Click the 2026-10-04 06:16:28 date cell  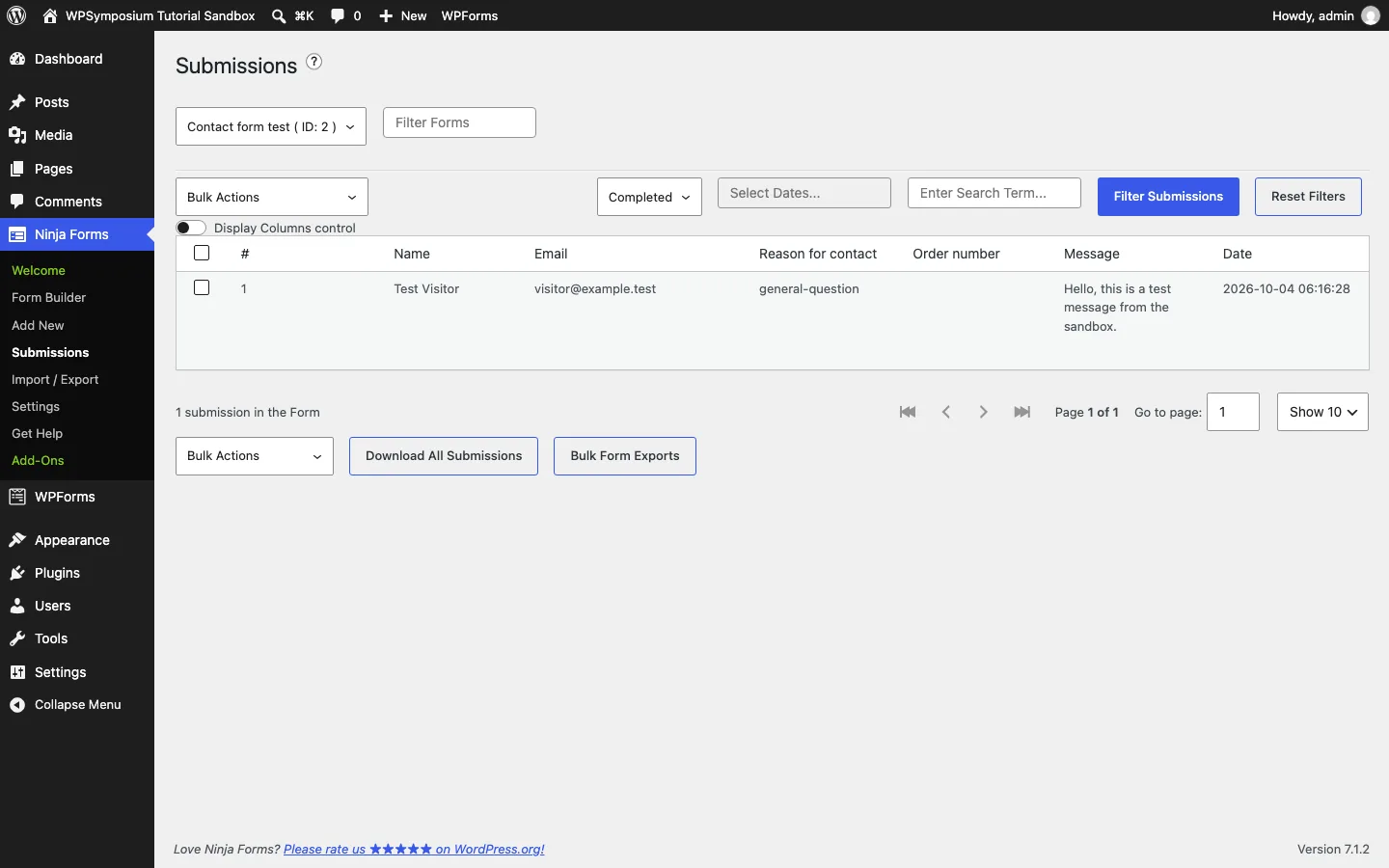pos(1287,289)
